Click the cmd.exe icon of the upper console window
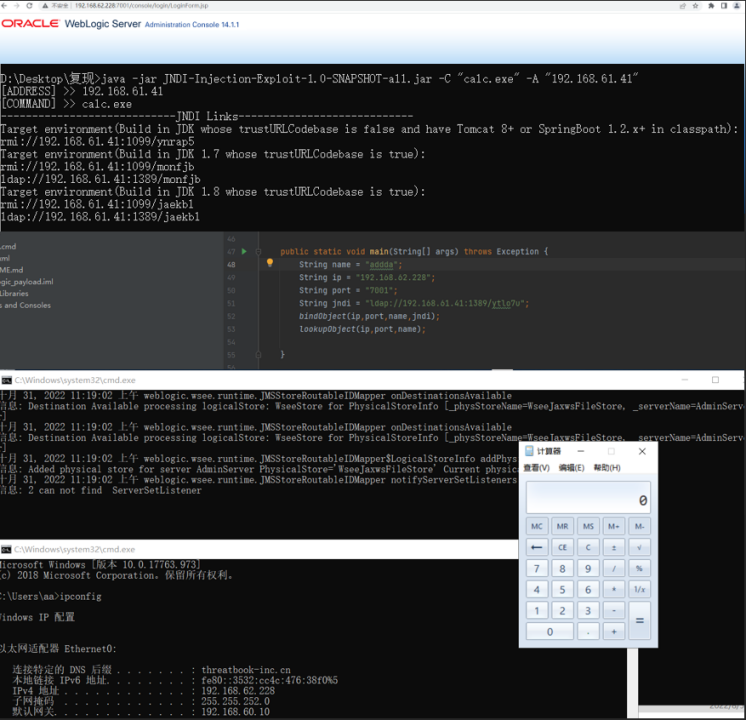The height and width of the screenshot is (720, 746). (7, 380)
